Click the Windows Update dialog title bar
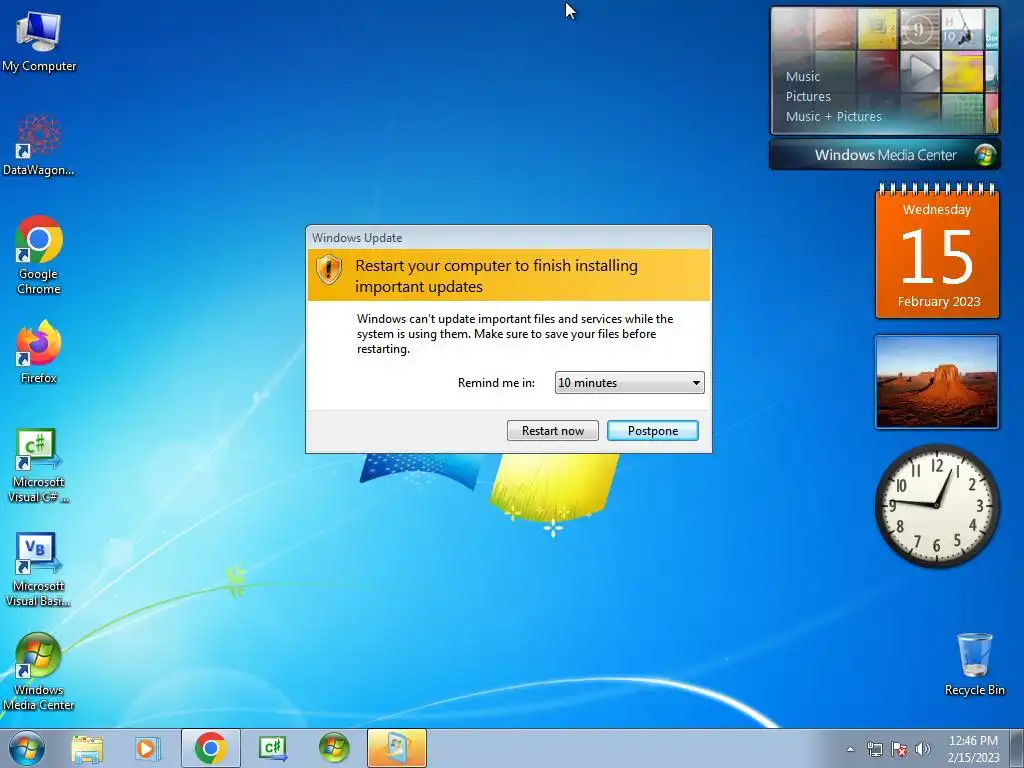Image resolution: width=1024 pixels, height=768 pixels. tap(509, 238)
